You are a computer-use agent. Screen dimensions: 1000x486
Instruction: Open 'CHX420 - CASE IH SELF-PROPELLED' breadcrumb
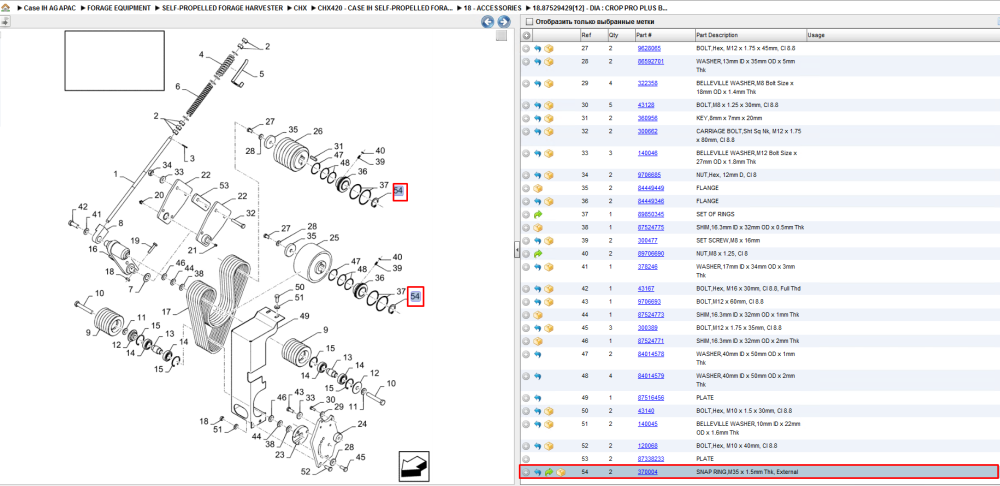pos(387,8)
